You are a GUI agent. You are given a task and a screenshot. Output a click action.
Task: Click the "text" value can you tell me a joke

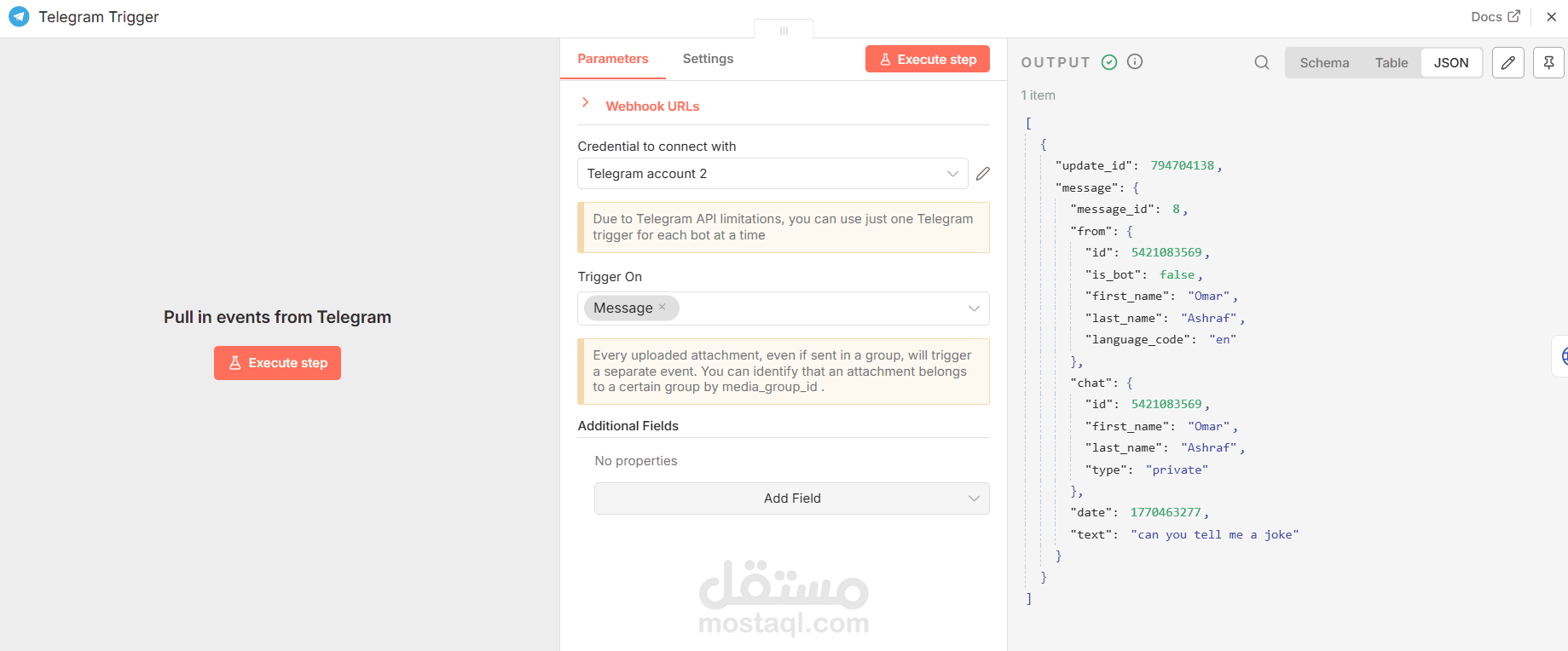point(1215,534)
